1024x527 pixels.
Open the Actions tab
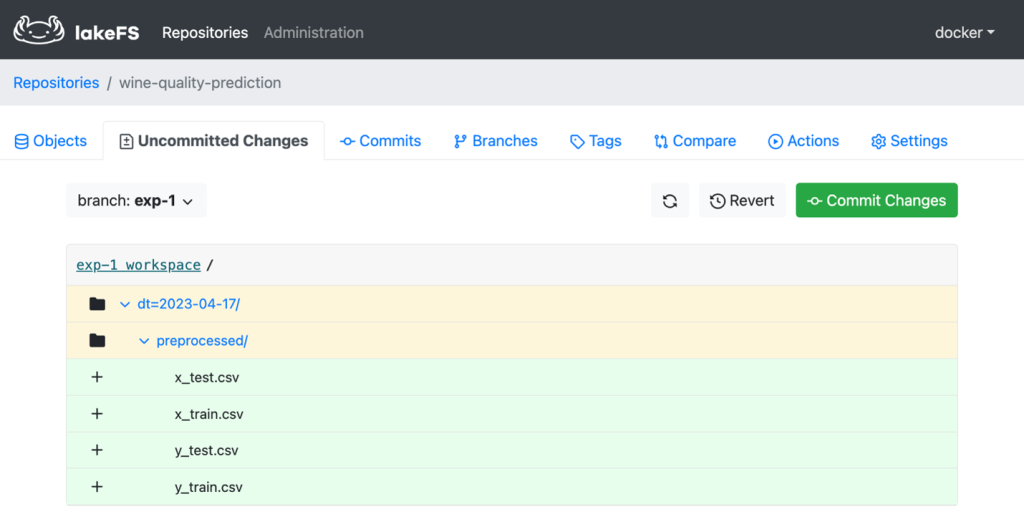point(803,141)
